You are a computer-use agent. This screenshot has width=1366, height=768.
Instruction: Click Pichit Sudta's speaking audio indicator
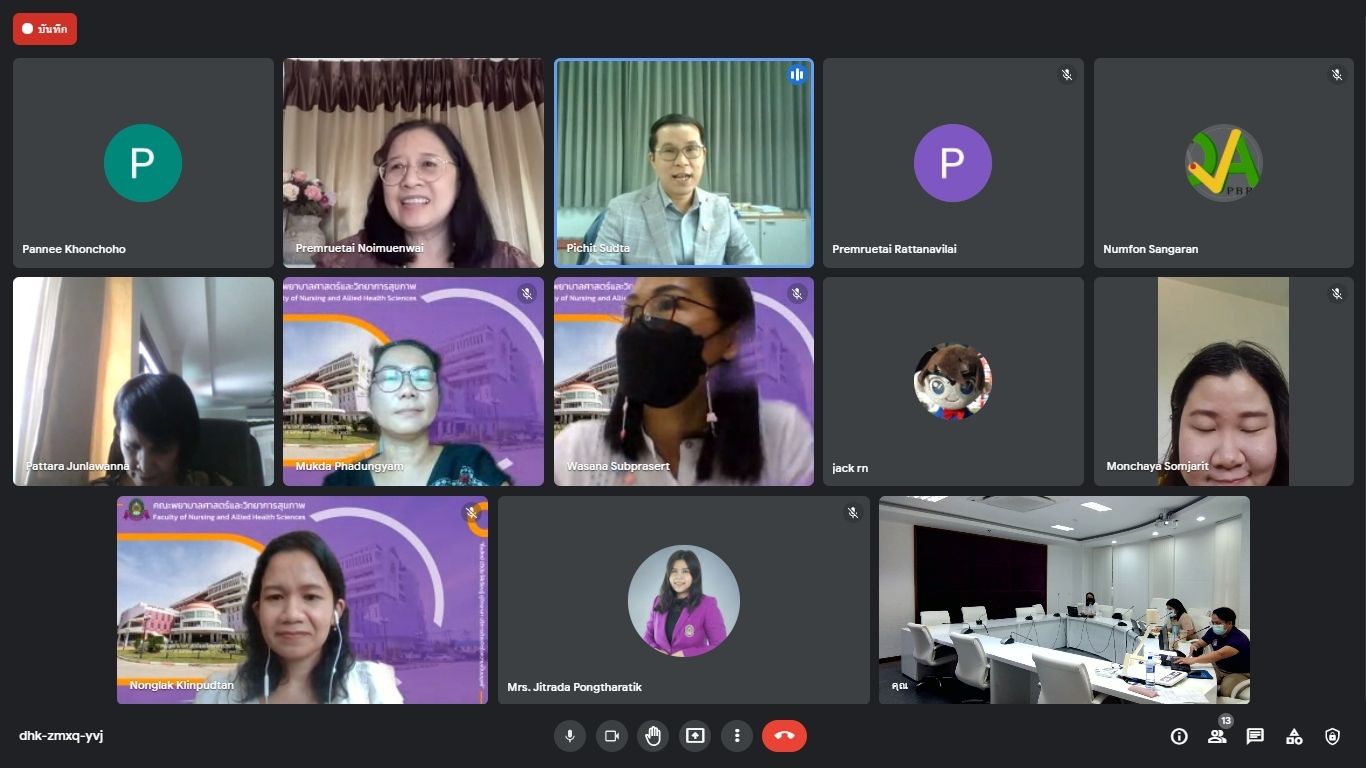(x=797, y=75)
